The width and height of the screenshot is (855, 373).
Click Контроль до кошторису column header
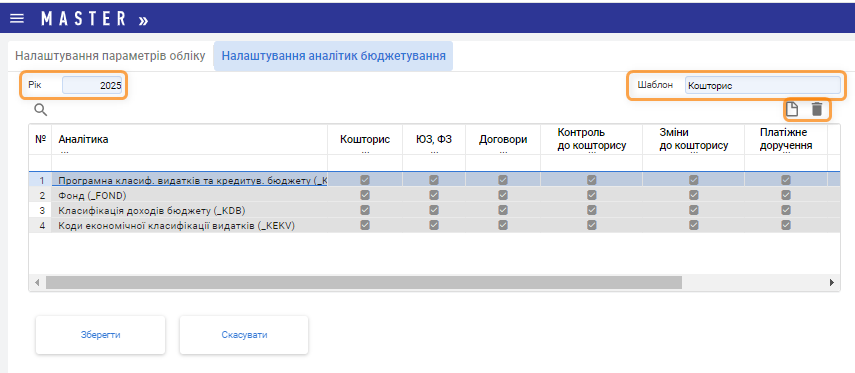click(x=592, y=139)
